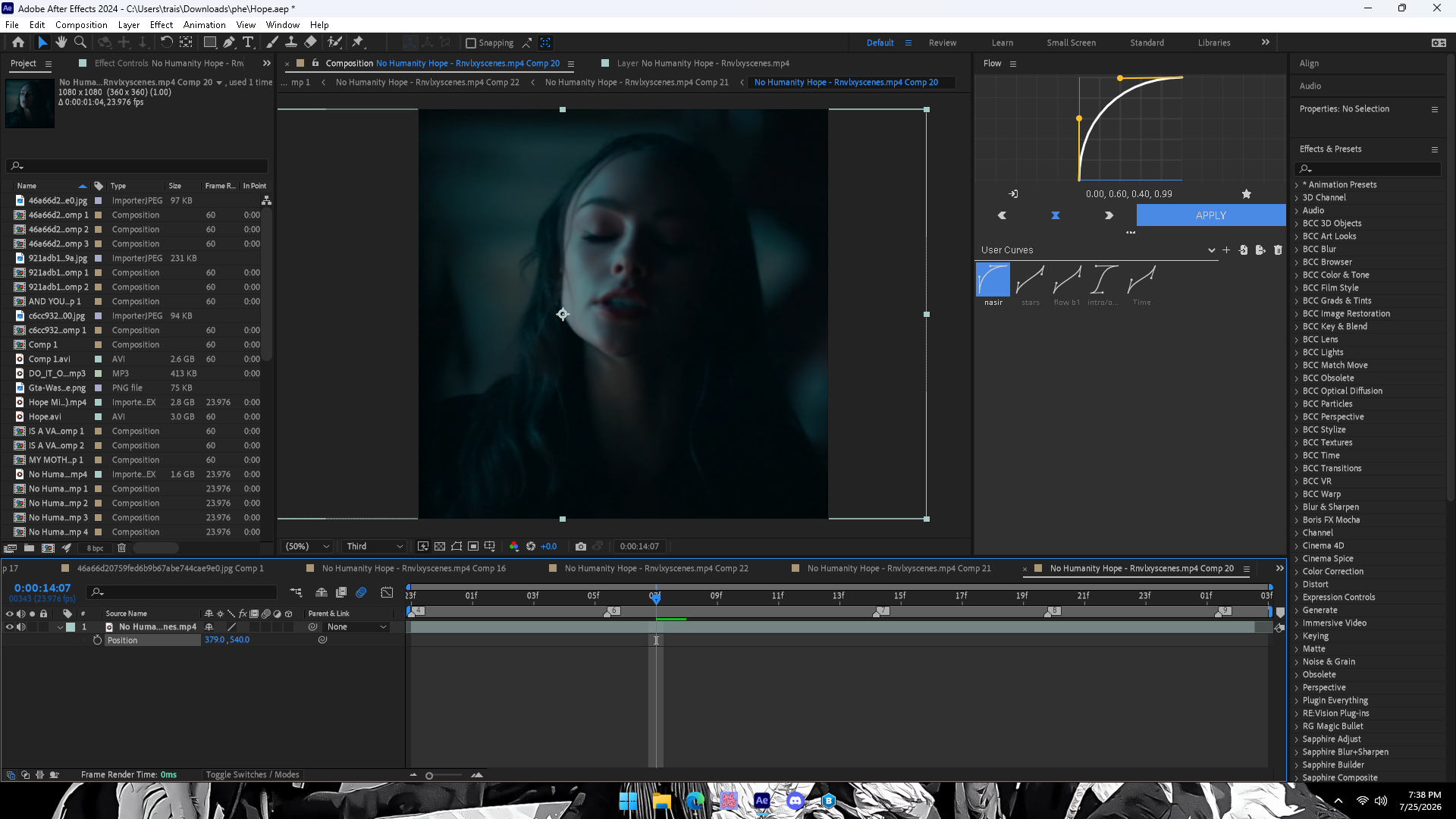Hide the No Huma...nes.mp4 layer video
This screenshot has width=1456, height=819.
pos(10,627)
